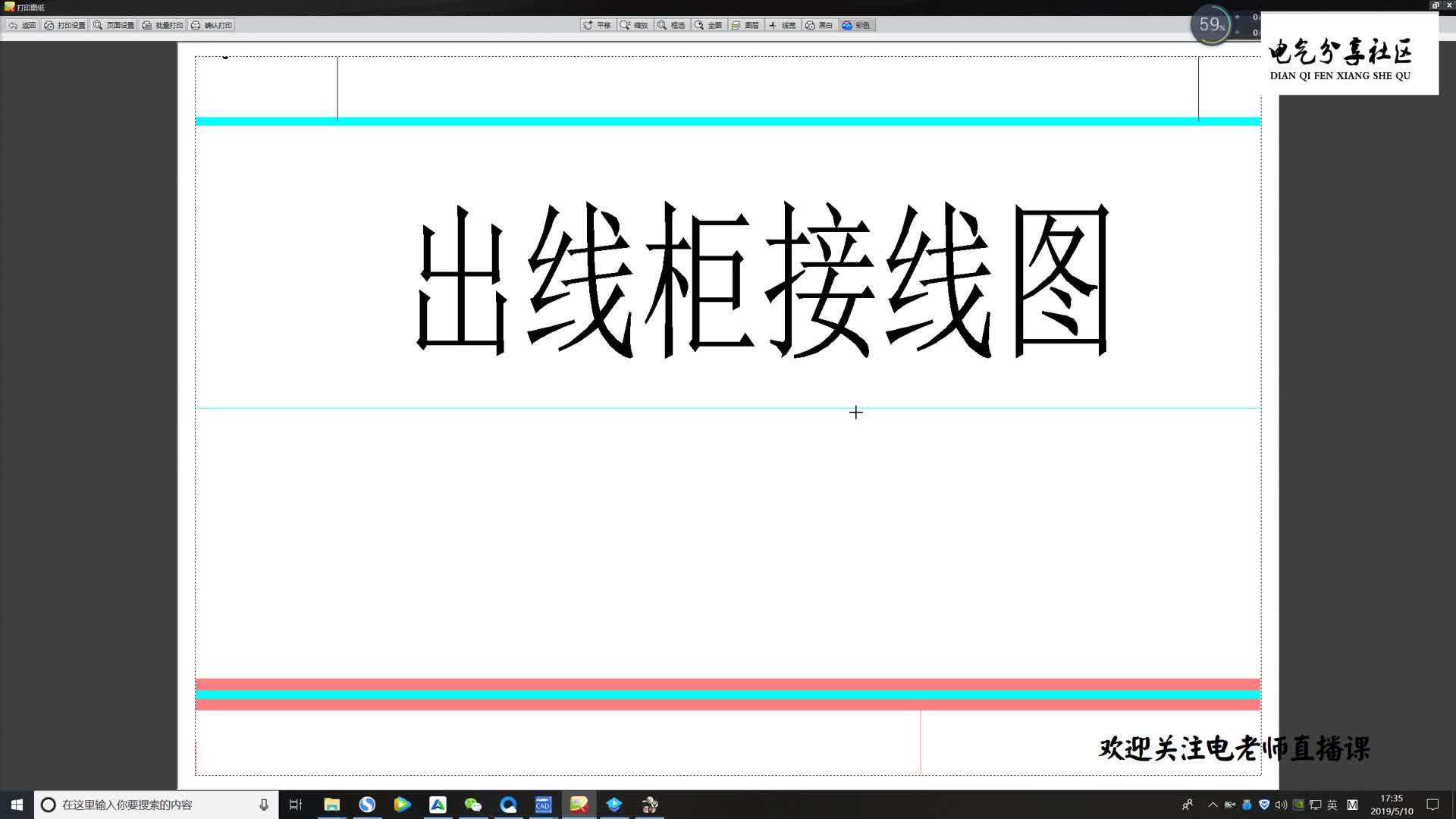The width and height of the screenshot is (1456, 819).
Task: Switch print mode to 黑白 black-white
Action: (x=820, y=25)
